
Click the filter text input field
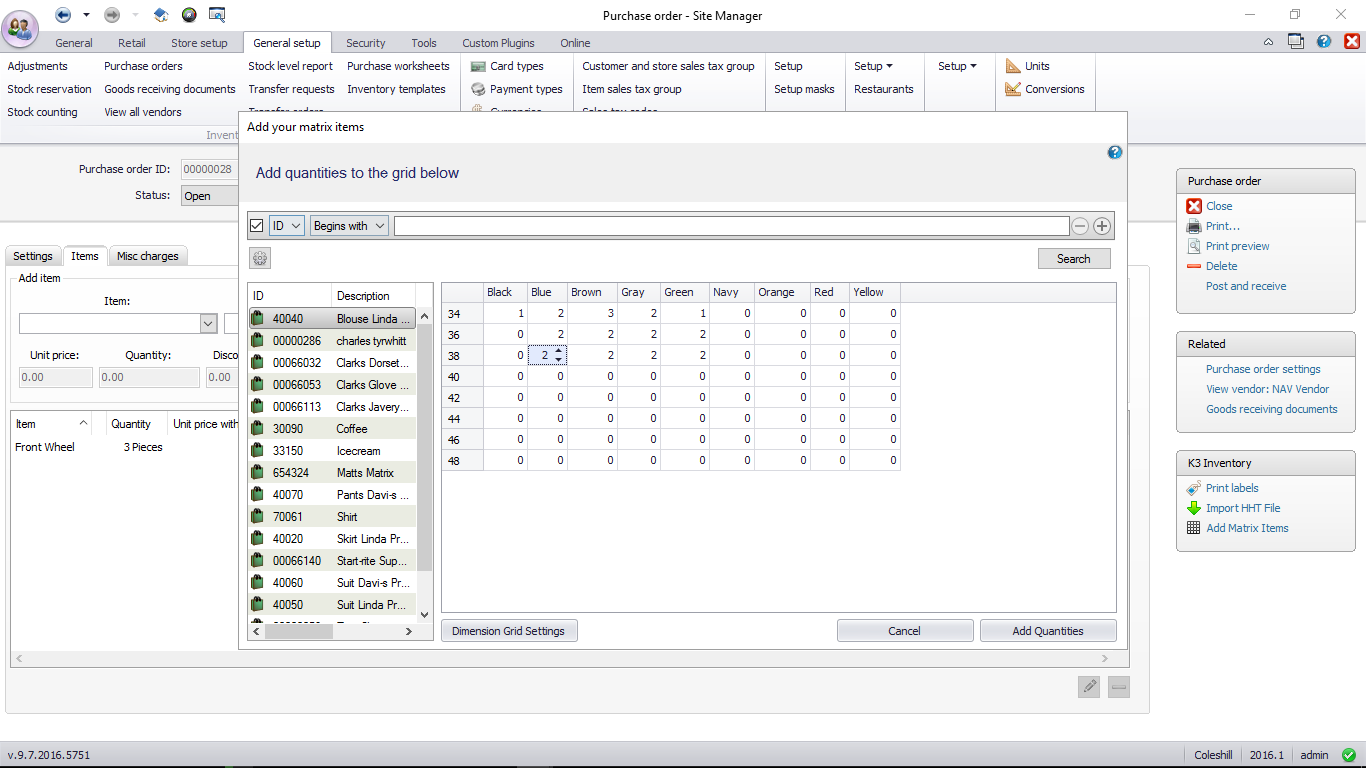coord(730,226)
